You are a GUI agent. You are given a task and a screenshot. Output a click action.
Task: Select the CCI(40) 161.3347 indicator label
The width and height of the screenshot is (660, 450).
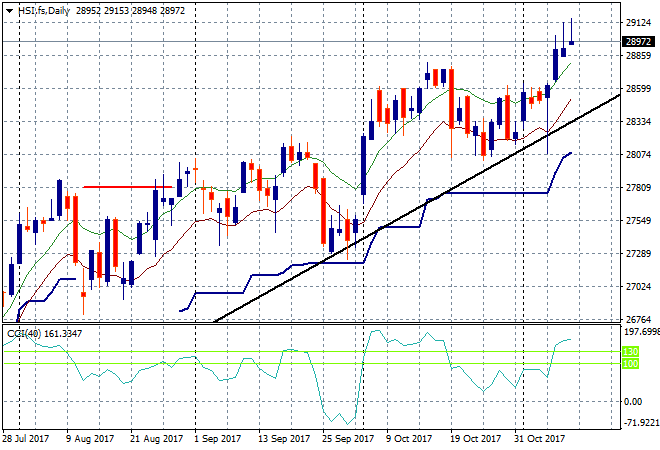(44, 333)
